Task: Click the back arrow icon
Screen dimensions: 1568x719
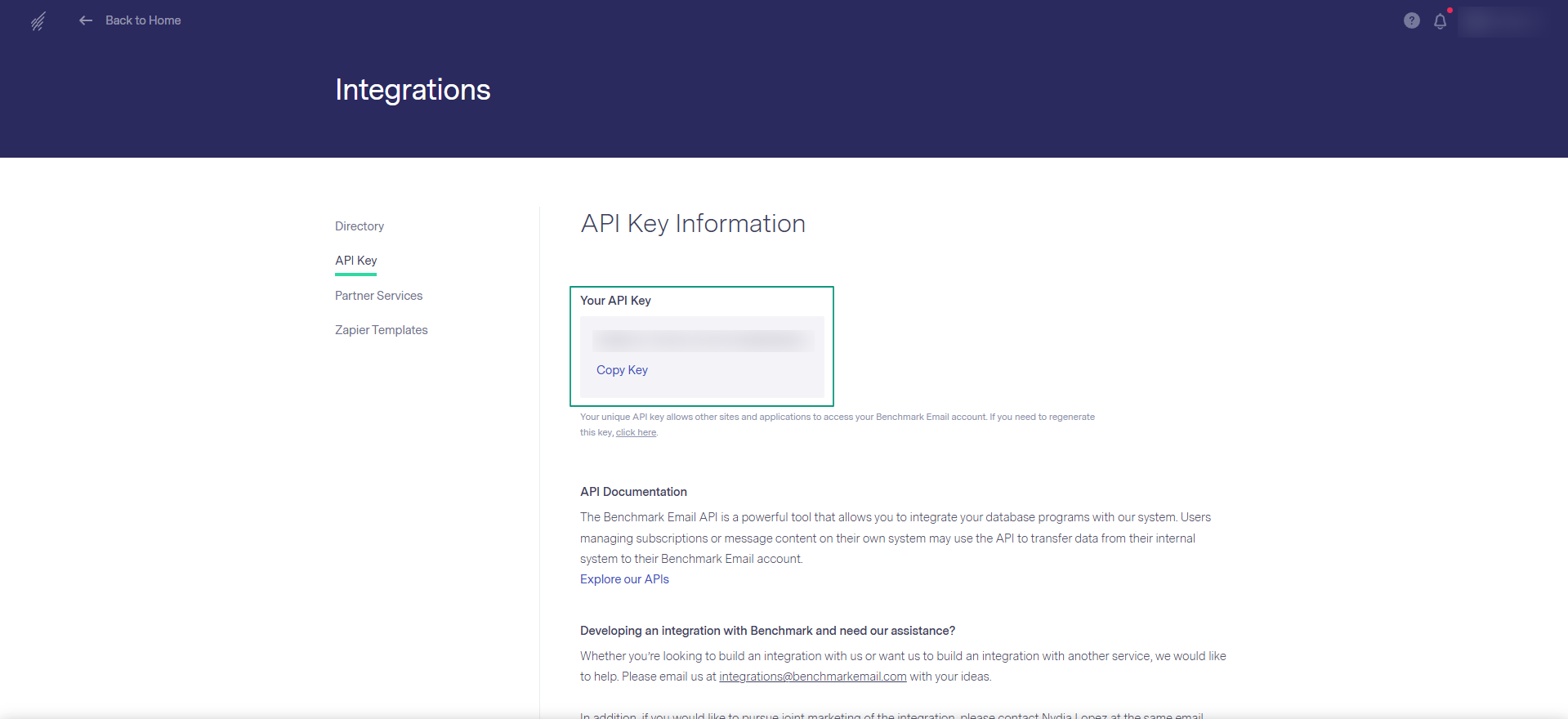Action: click(x=86, y=20)
